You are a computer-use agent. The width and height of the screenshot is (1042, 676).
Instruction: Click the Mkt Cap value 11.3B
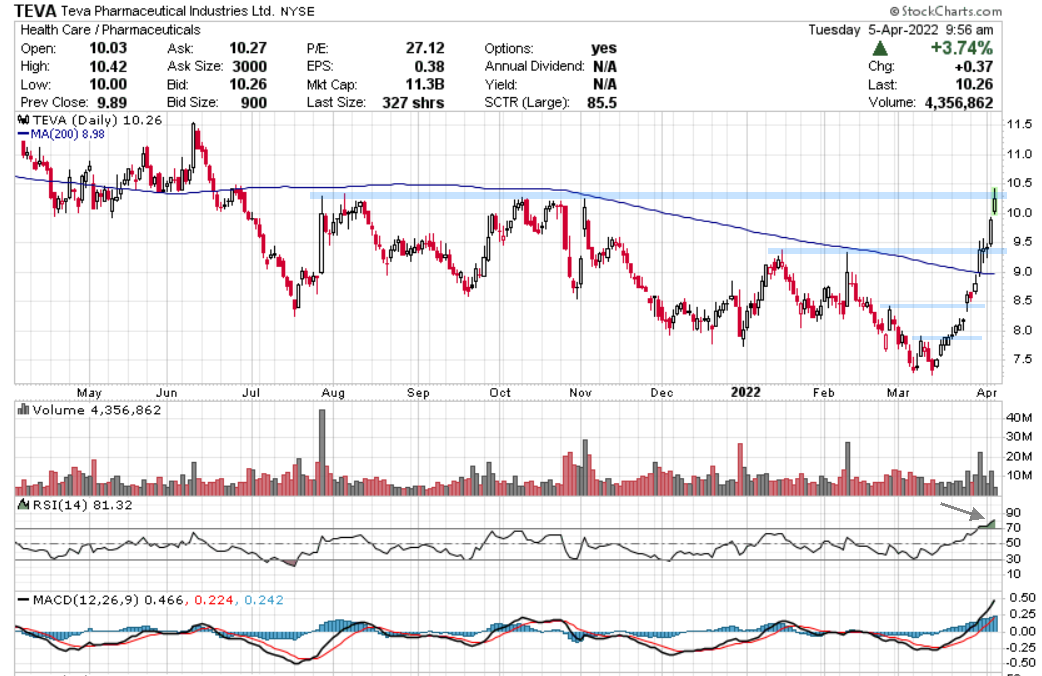(x=426, y=84)
